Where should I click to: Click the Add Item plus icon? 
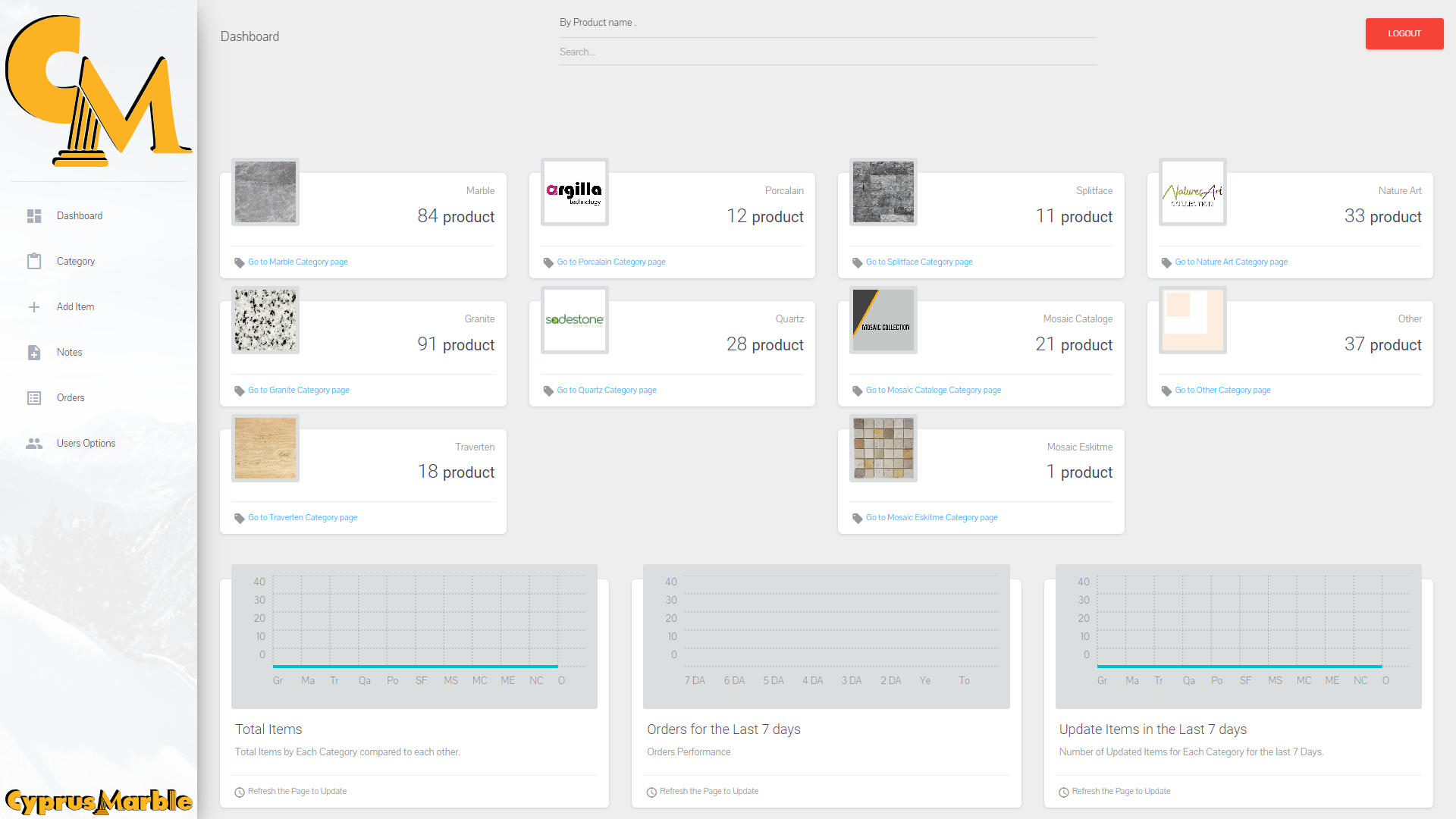click(x=34, y=307)
